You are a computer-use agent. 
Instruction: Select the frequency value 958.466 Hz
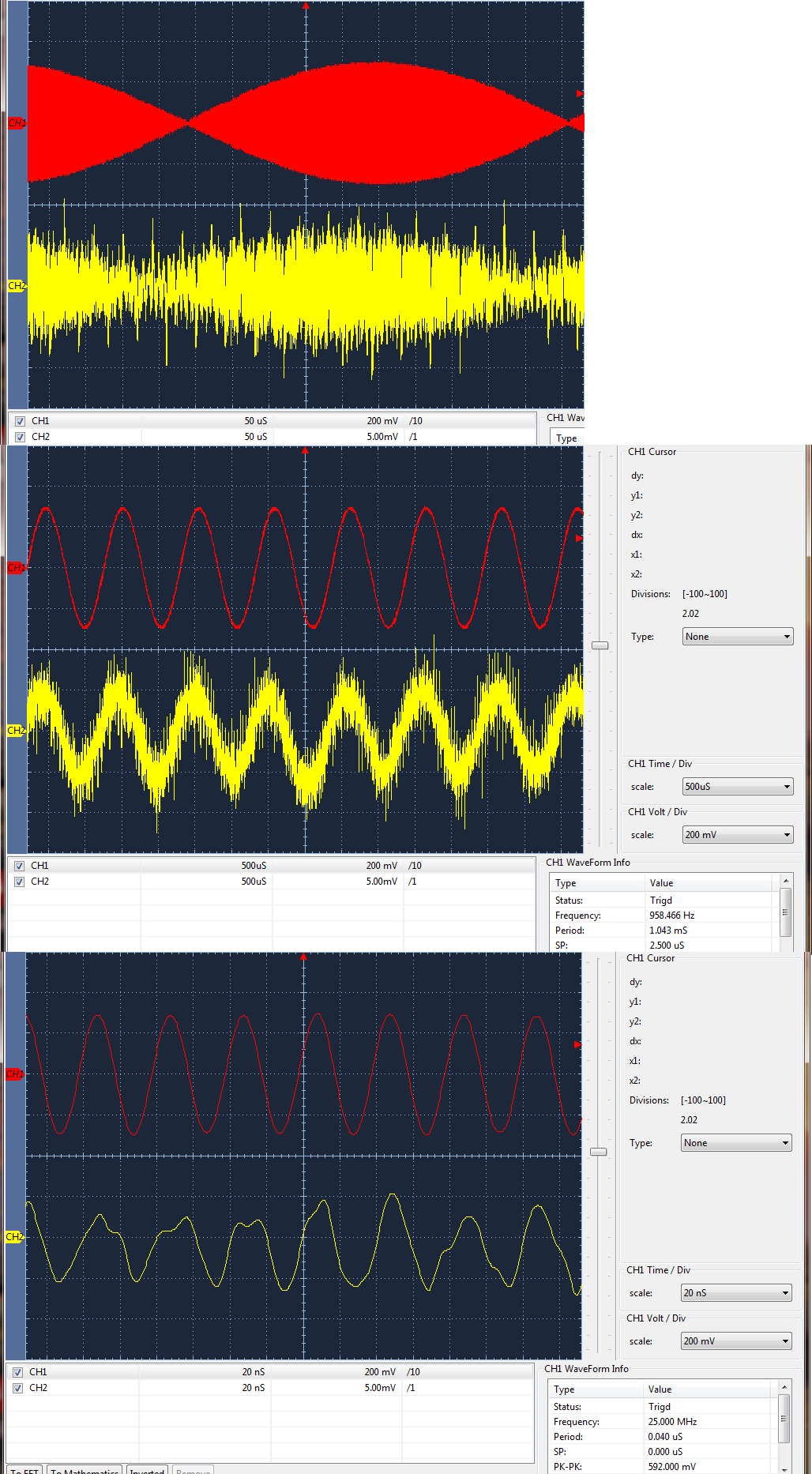pos(672,916)
